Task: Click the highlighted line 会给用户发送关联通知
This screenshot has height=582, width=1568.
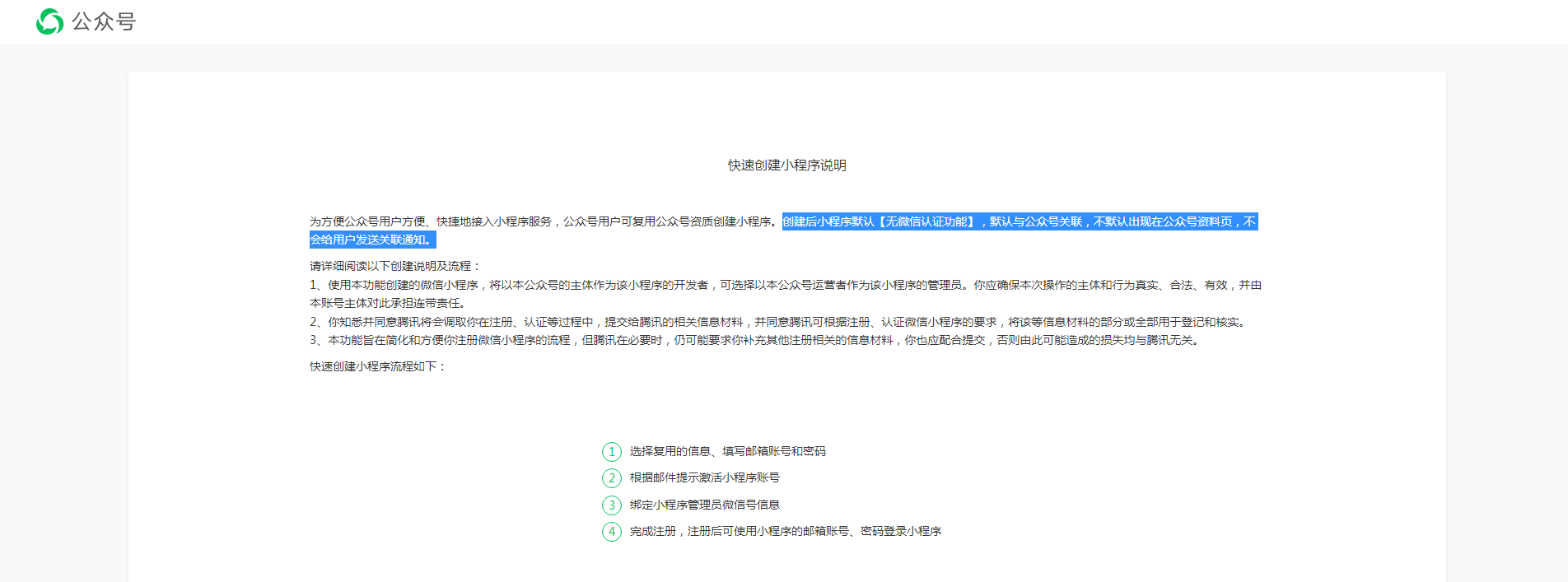Action: pos(372,240)
